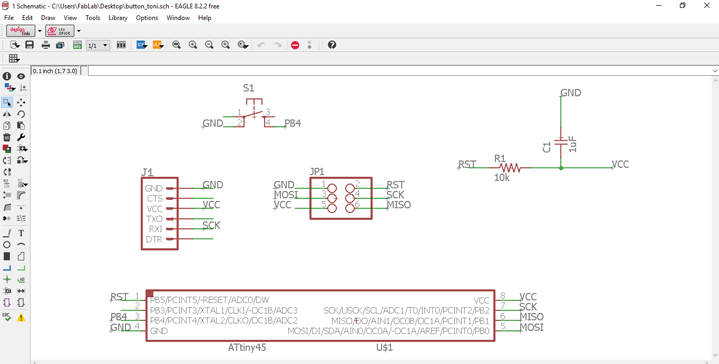
Task: Click the red Stop command icon
Action: 295,45
